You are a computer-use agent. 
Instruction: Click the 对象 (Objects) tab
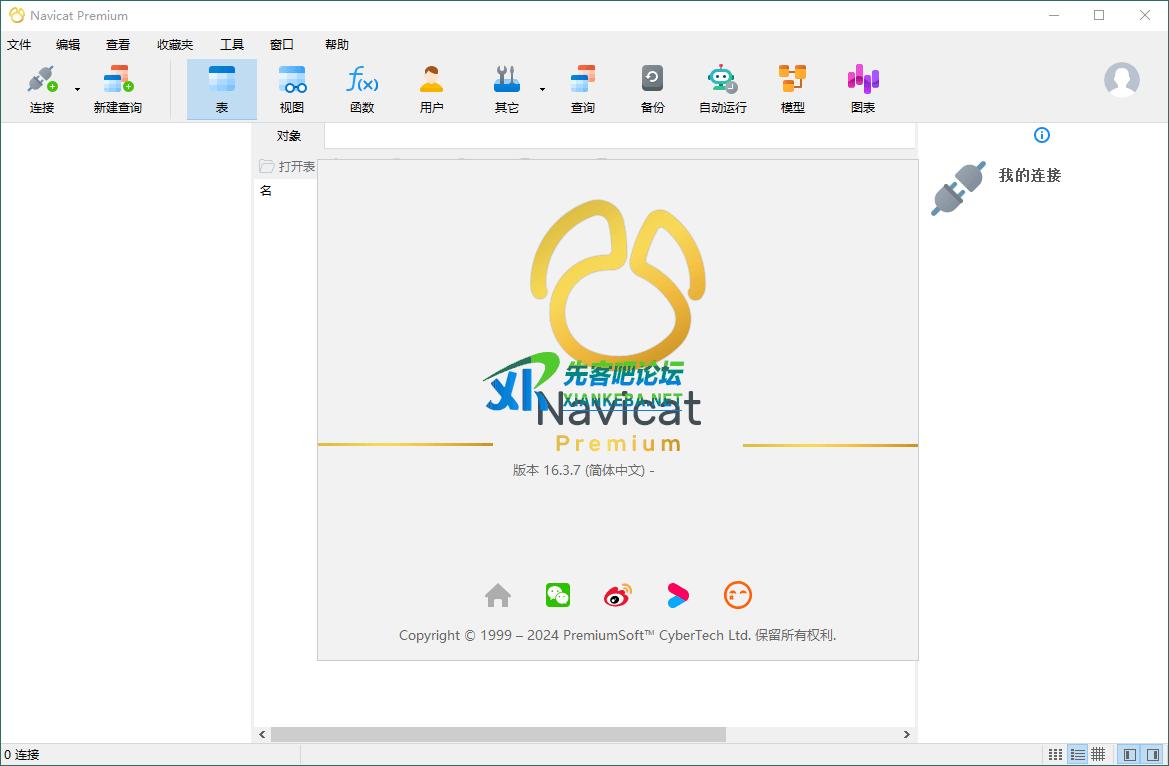point(289,136)
